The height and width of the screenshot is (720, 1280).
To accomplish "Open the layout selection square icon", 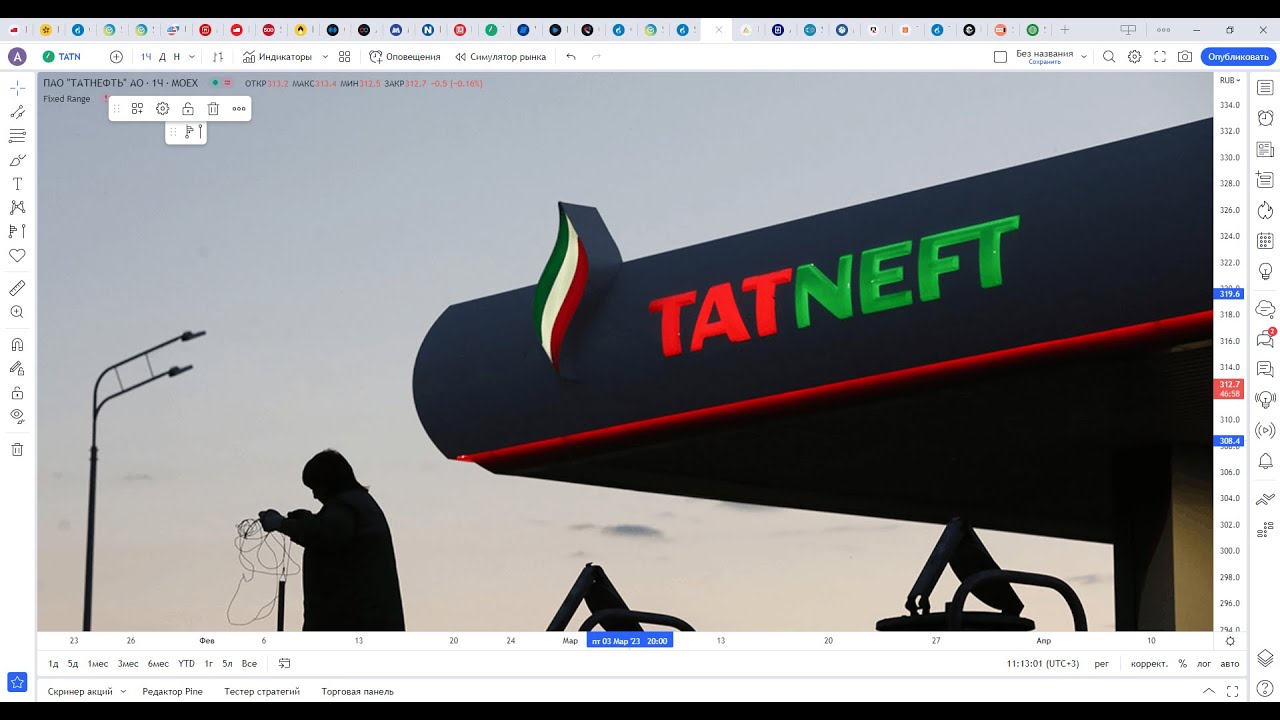I will tap(1000, 57).
